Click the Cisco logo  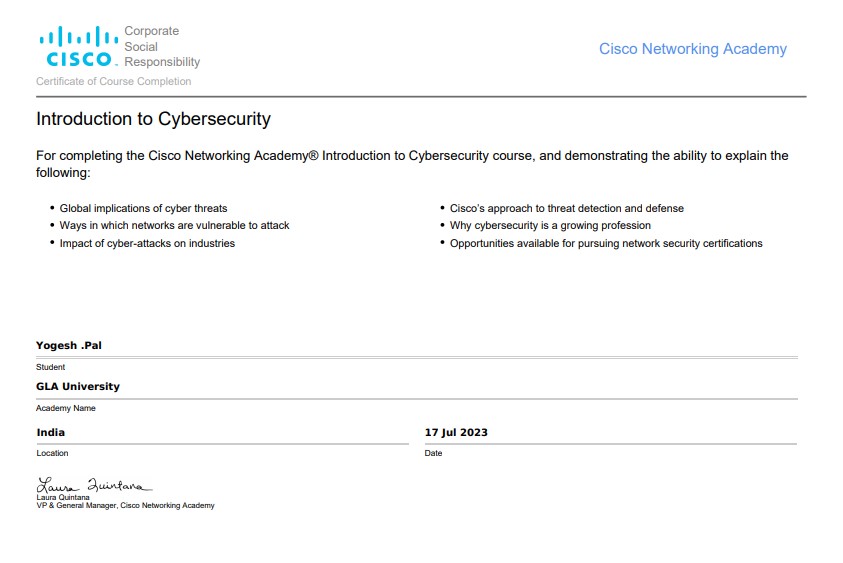(x=76, y=48)
